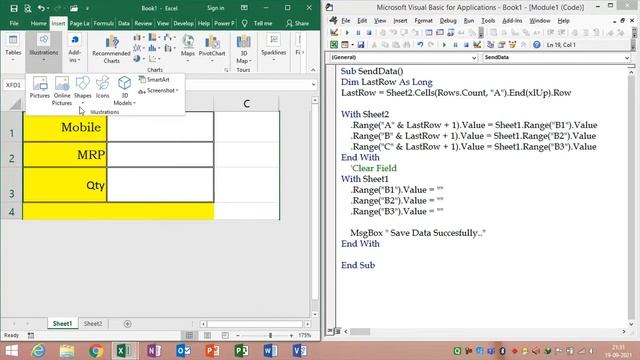This screenshot has width=640, height=360.
Task: Click Print Preview icon in Quick Access
Action: click(27, 8)
